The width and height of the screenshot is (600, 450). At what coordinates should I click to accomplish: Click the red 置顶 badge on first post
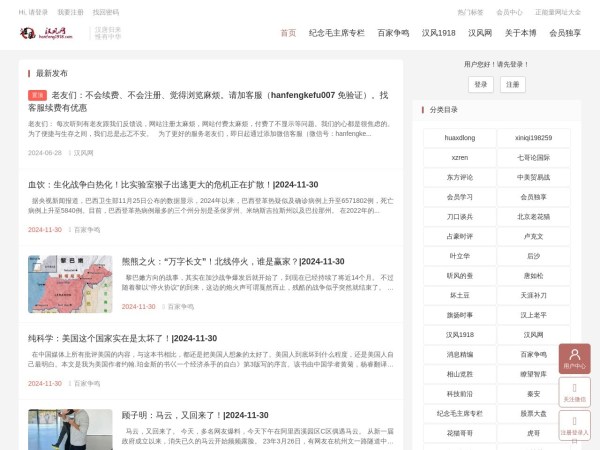click(x=37, y=95)
